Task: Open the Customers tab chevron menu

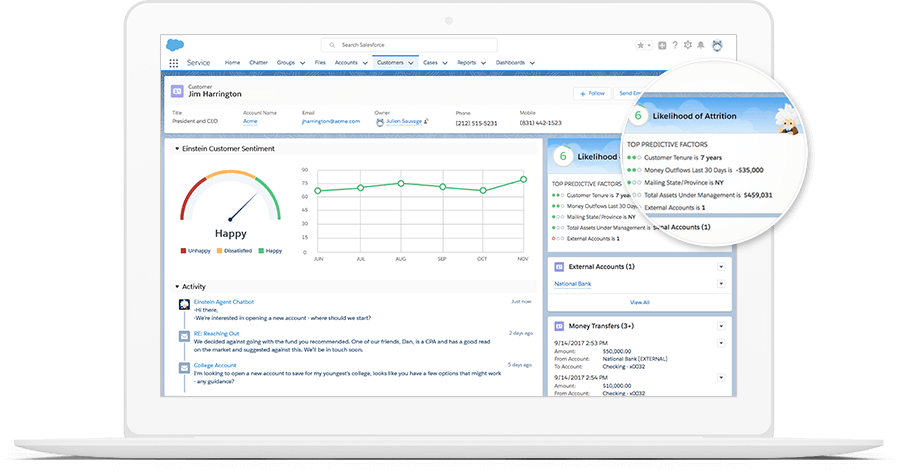Action: click(x=411, y=63)
